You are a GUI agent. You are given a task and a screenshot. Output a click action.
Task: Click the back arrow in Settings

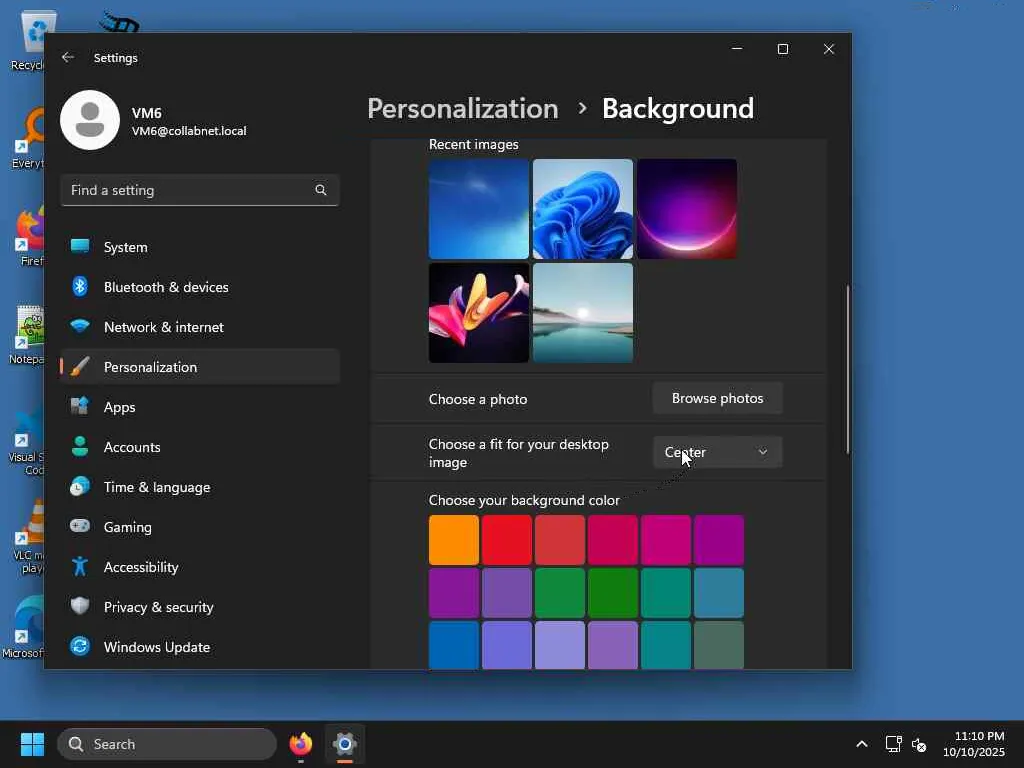[x=68, y=58]
